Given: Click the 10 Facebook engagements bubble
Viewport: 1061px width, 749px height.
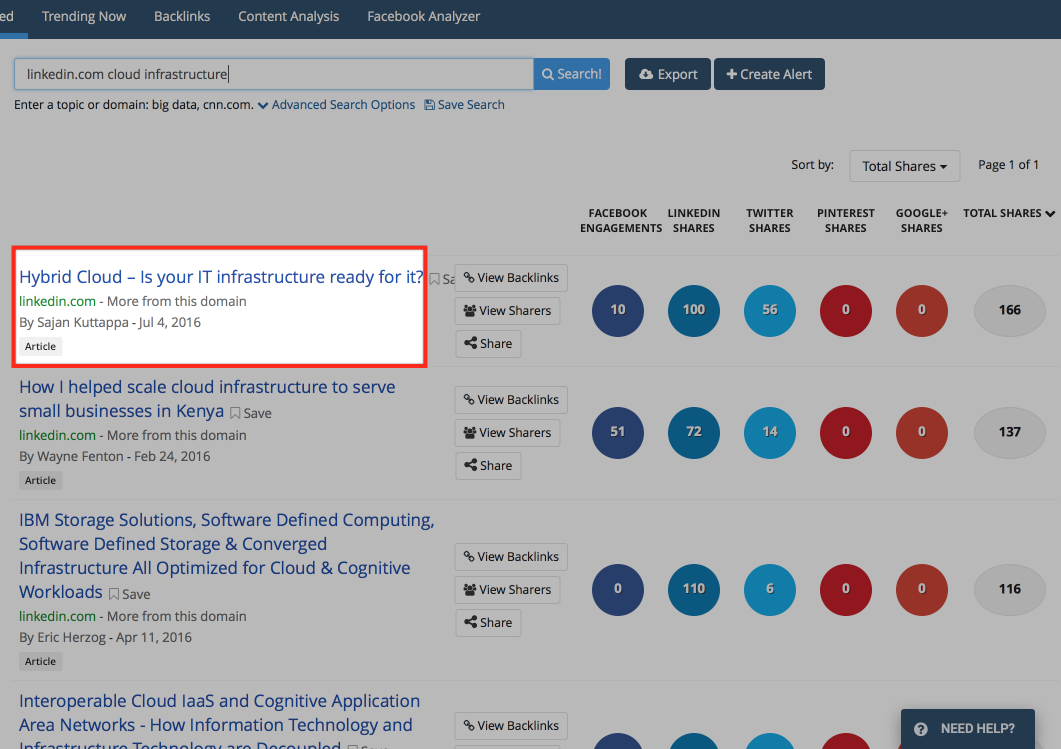Looking at the screenshot, I should click(618, 311).
